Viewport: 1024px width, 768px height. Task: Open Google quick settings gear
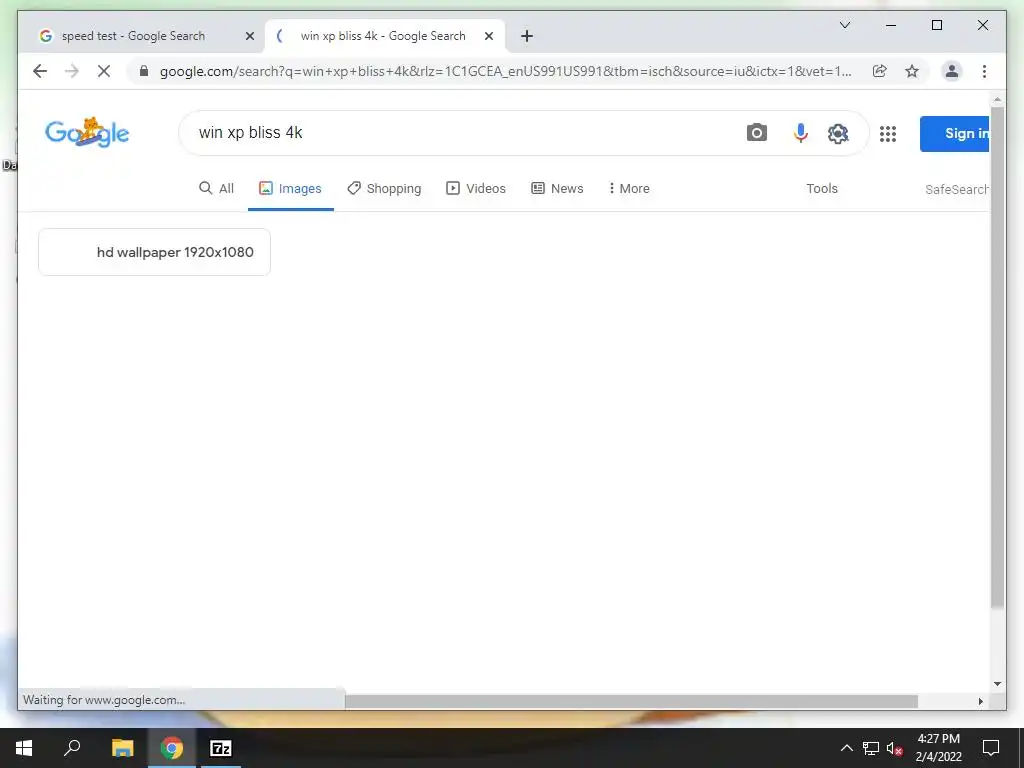[x=838, y=133]
